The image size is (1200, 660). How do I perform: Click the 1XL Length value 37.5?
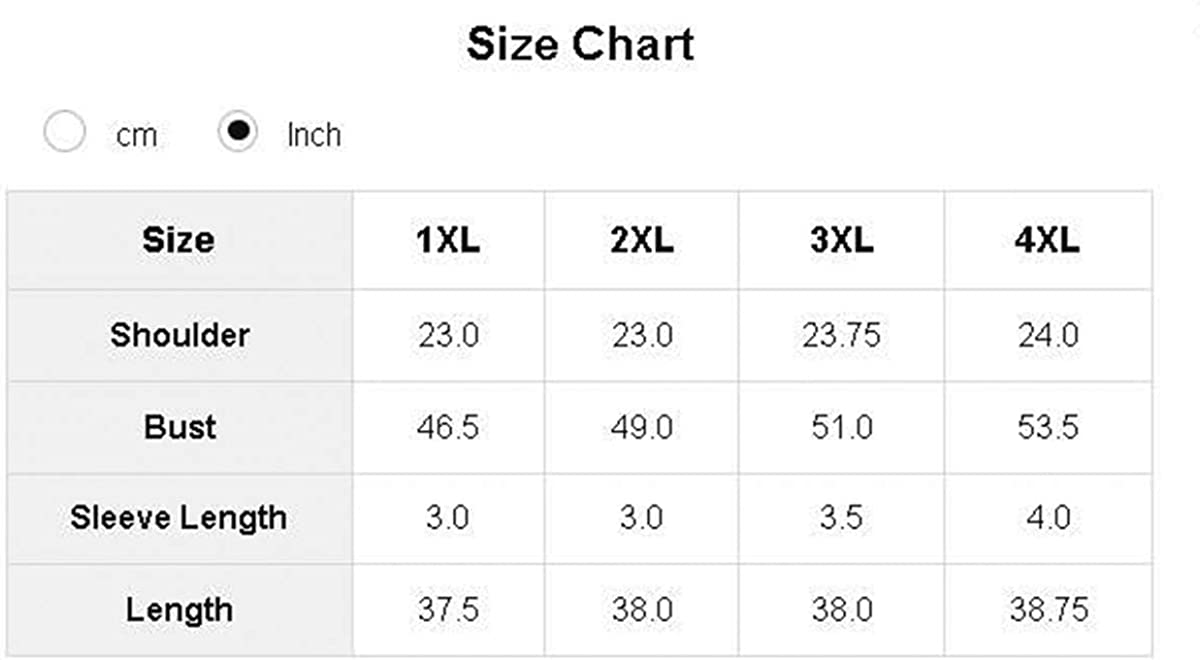tap(448, 611)
